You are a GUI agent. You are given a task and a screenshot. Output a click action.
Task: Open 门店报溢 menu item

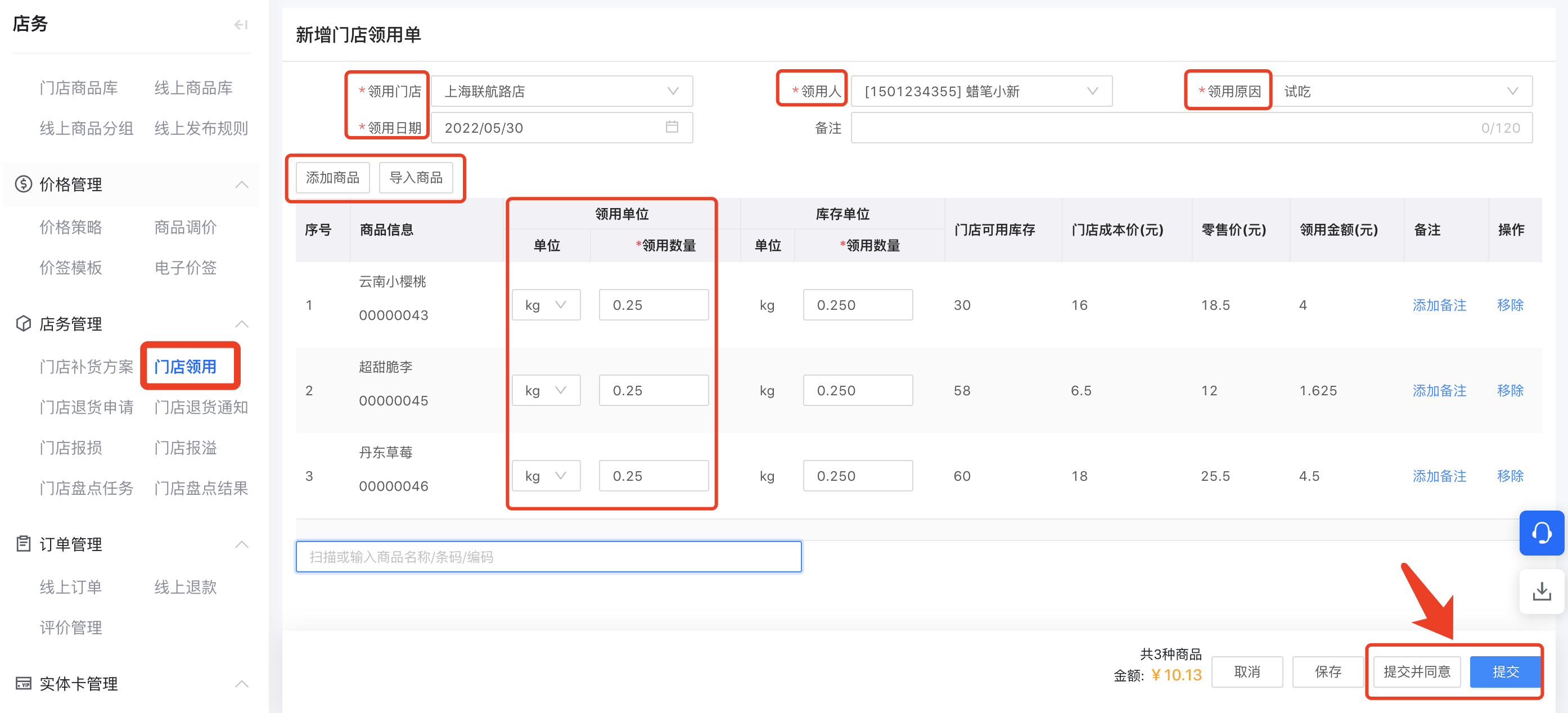coord(186,448)
